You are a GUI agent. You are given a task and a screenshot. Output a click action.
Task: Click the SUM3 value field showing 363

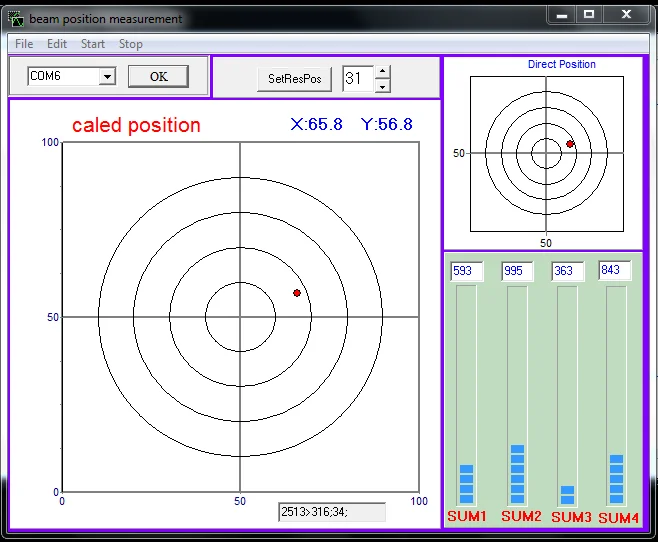567,272
